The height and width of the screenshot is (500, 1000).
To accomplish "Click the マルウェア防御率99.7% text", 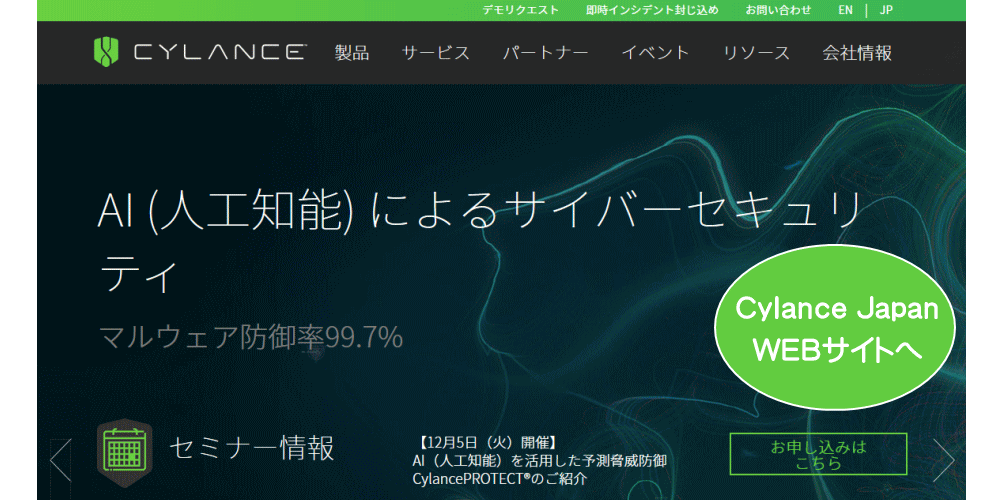I will click(x=251, y=337).
